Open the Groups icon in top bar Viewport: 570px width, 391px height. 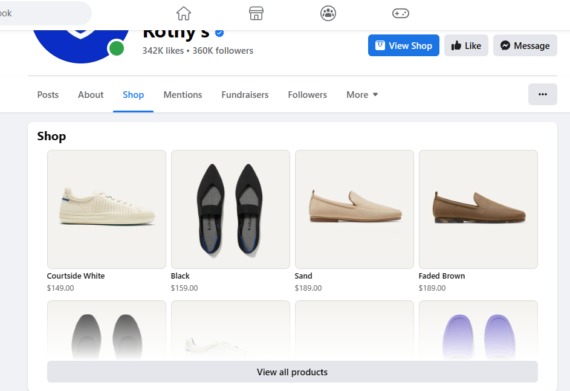328,13
